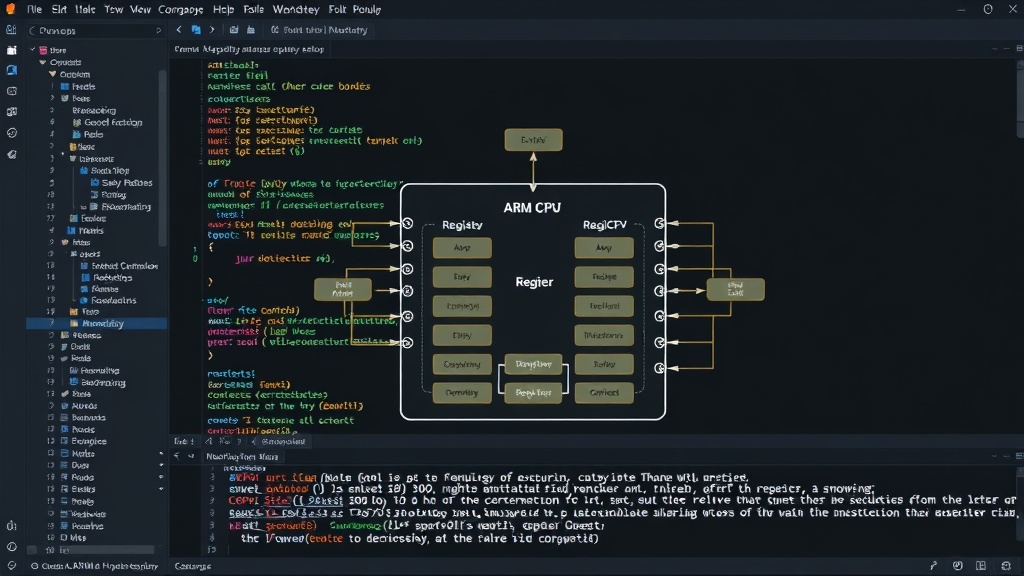The width and height of the screenshot is (1024, 576).
Task: Click the middle of three bottom-left sidebar icons
Action: (11, 547)
